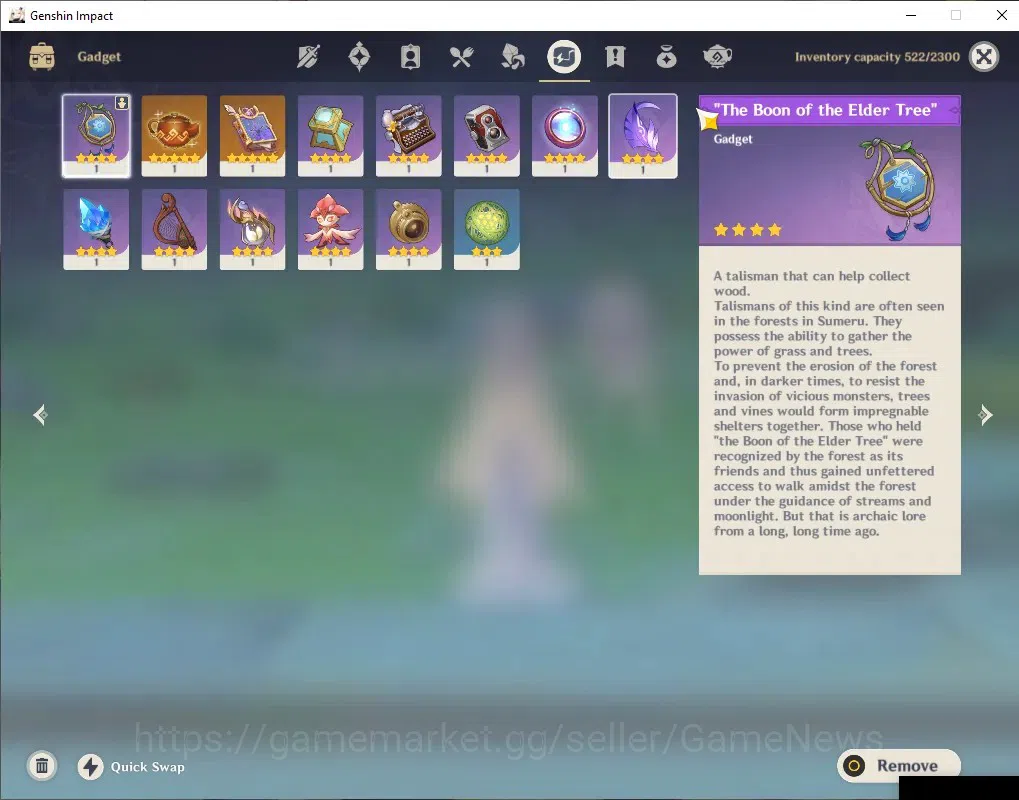1019x800 pixels.
Task: Click the item description text
Action: [829, 404]
